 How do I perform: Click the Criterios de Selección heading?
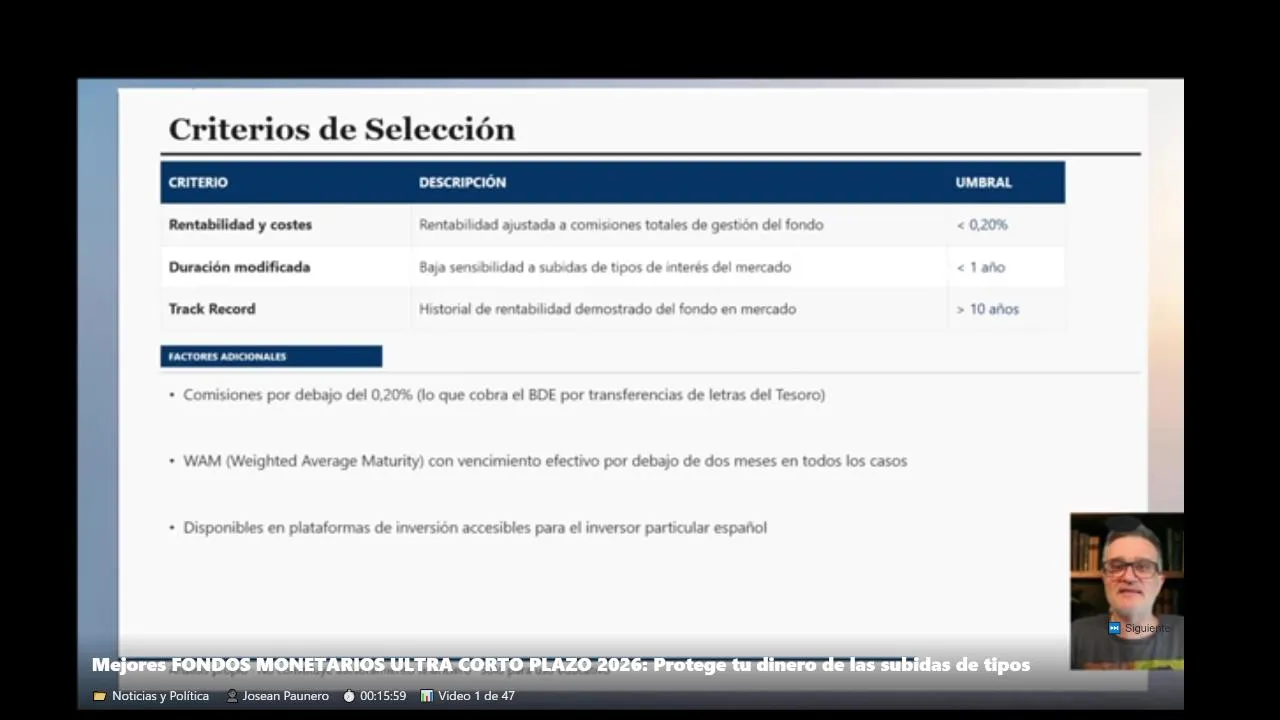coord(342,129)
